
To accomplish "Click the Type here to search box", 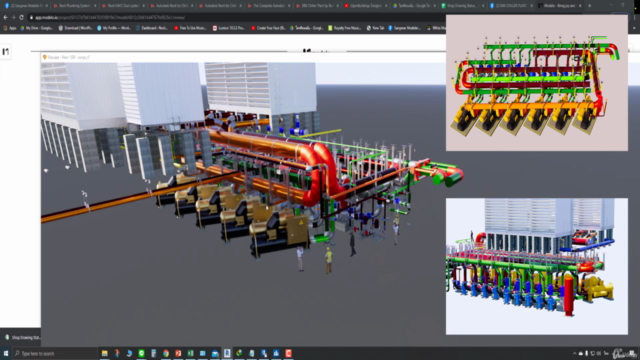I will click(x=55, y=353).
